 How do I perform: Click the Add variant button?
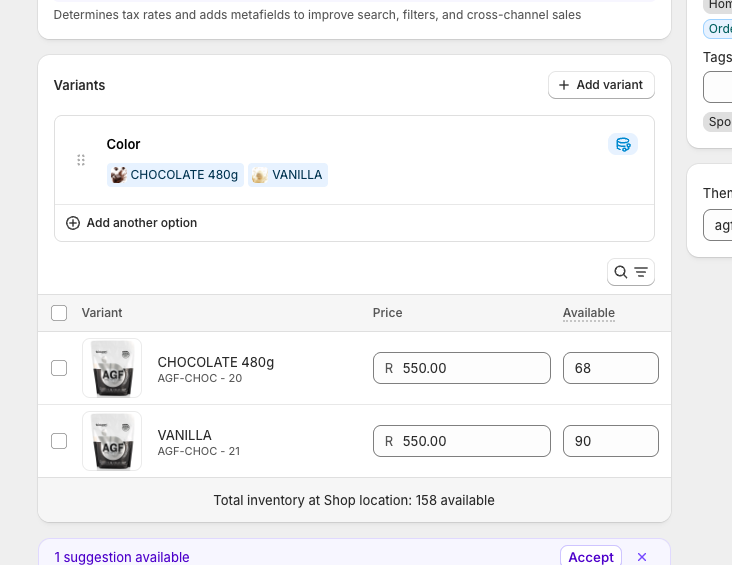(601, 85)
